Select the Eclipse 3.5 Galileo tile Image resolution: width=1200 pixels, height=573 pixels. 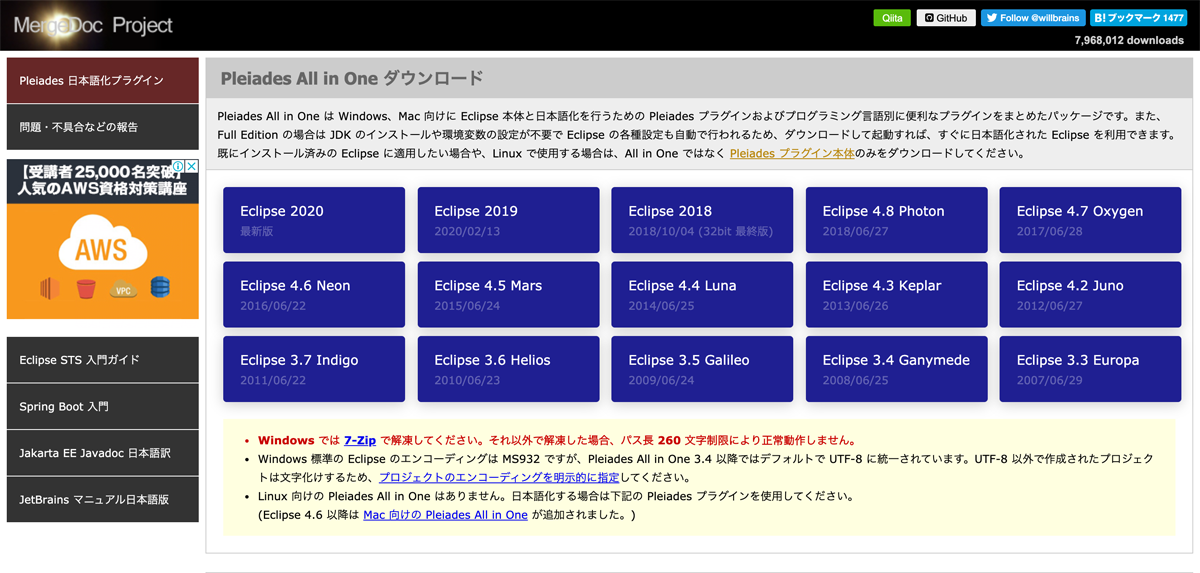(x=702, y=369)
